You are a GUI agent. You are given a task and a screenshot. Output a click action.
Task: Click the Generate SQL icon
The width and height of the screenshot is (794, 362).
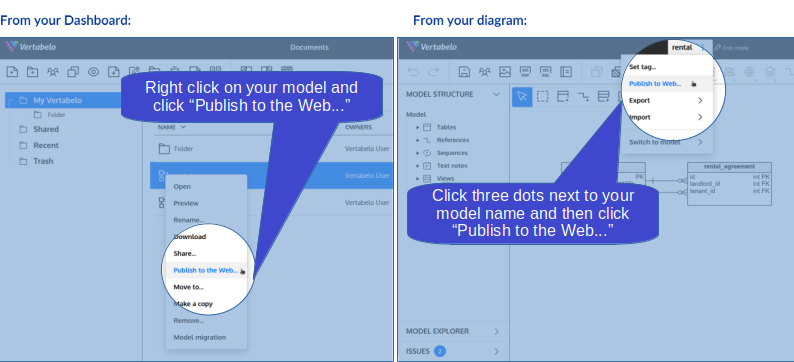545,71
